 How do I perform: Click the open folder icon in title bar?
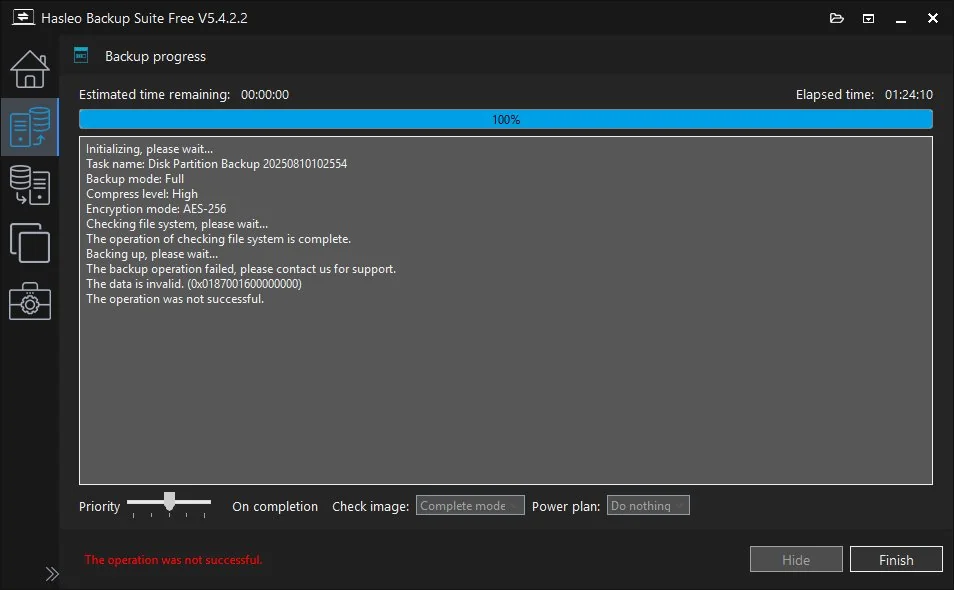click(x=837, y=18)
